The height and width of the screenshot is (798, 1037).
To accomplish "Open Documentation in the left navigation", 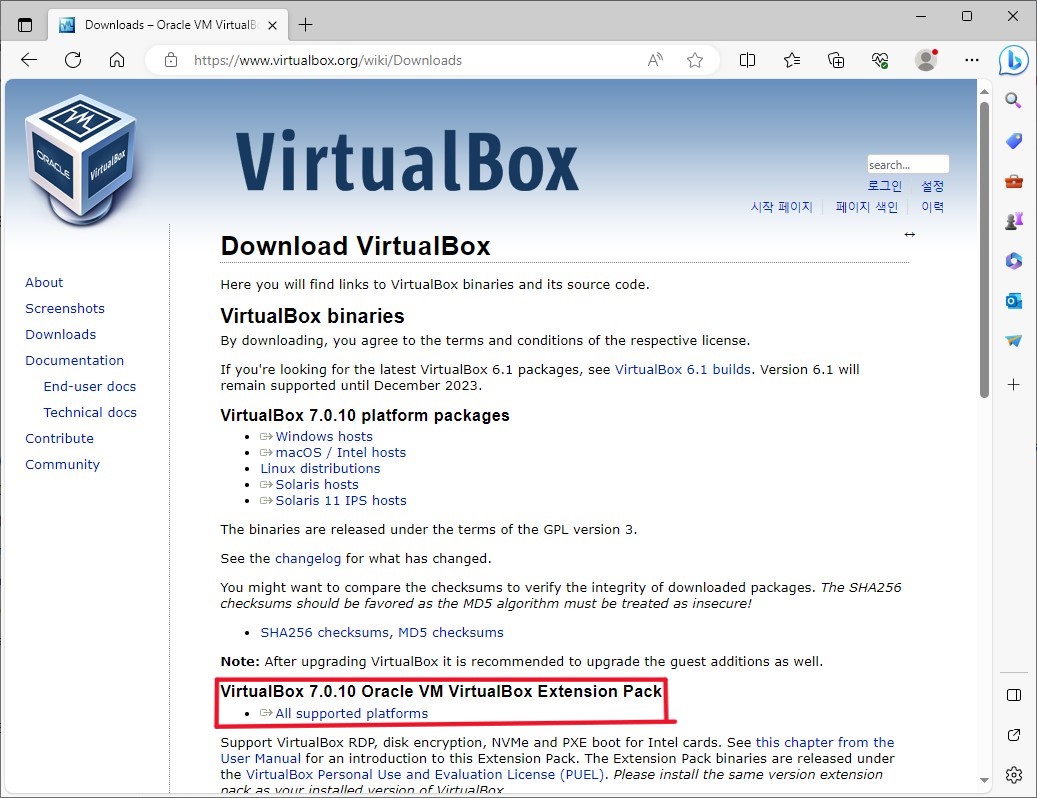I will click(75, 360).
